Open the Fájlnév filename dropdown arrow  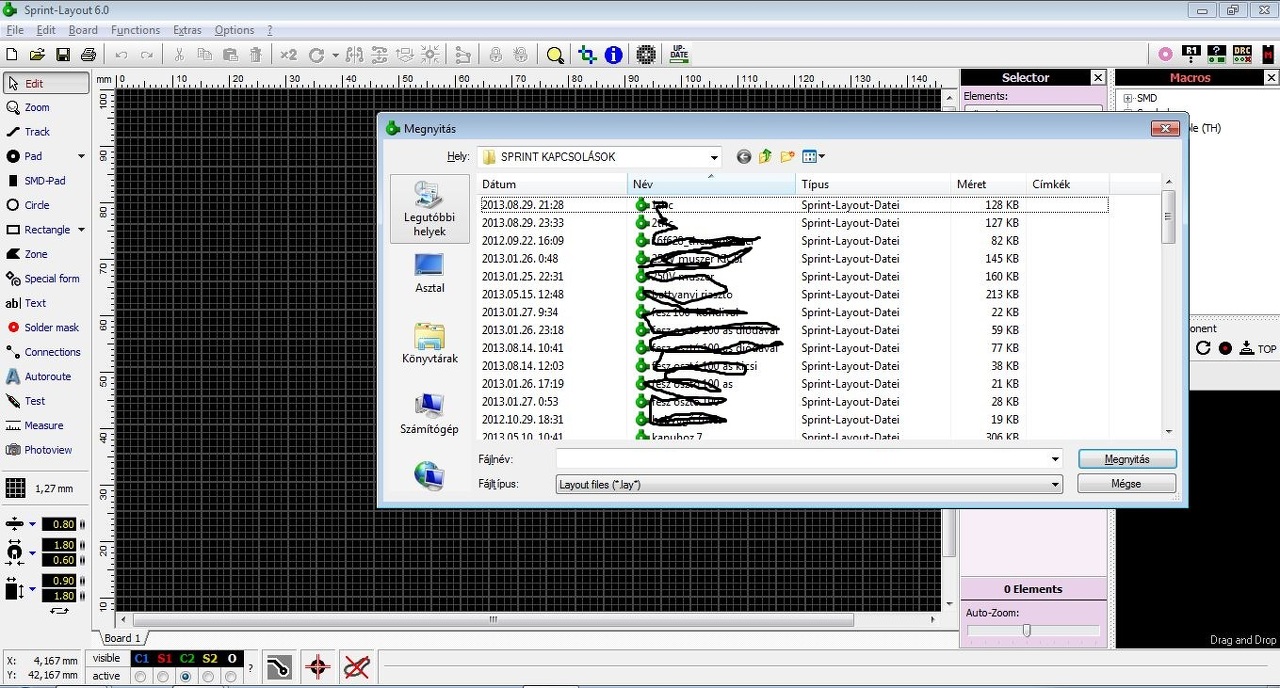[1055, 459]
